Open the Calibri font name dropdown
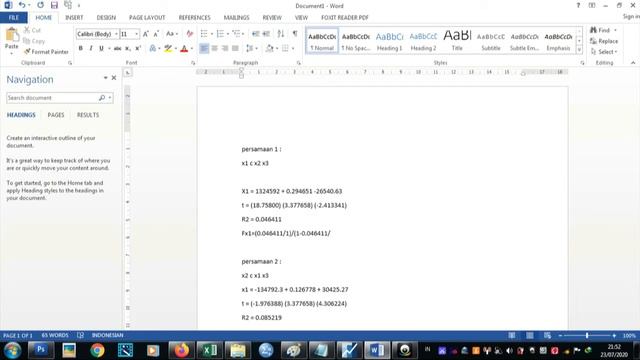 (116, 34)
